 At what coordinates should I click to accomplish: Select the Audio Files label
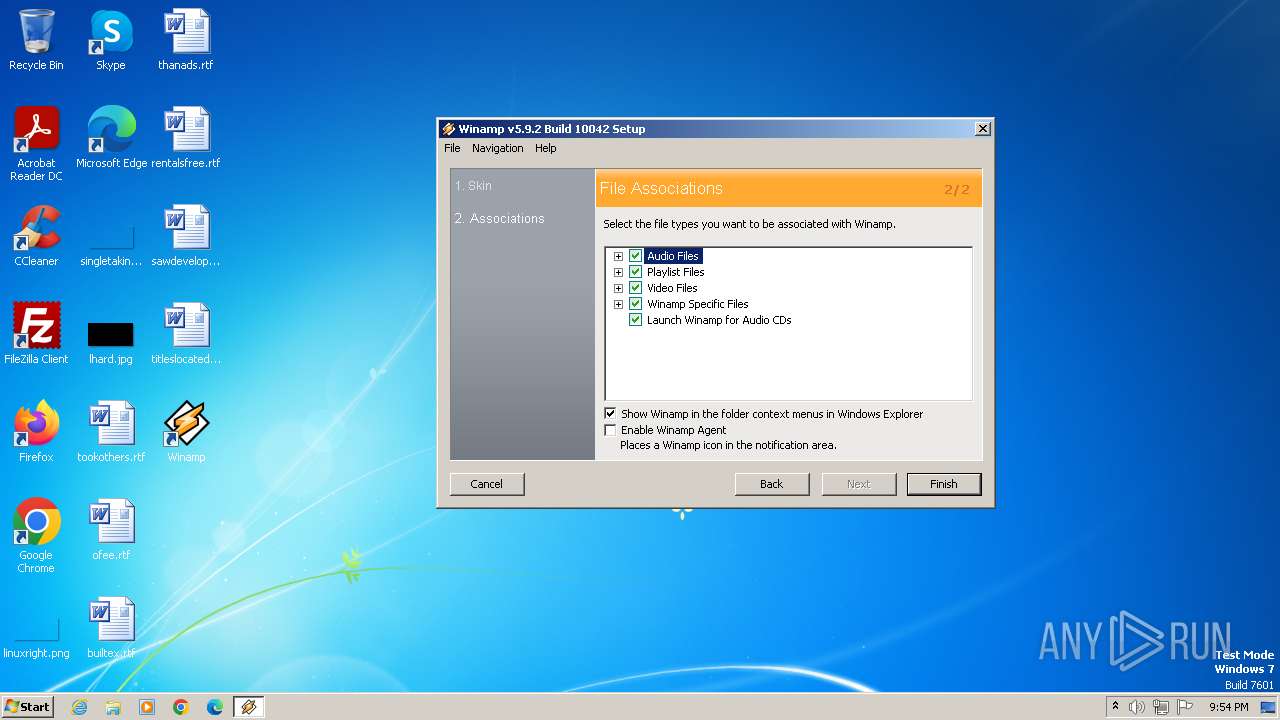[673, 256]
